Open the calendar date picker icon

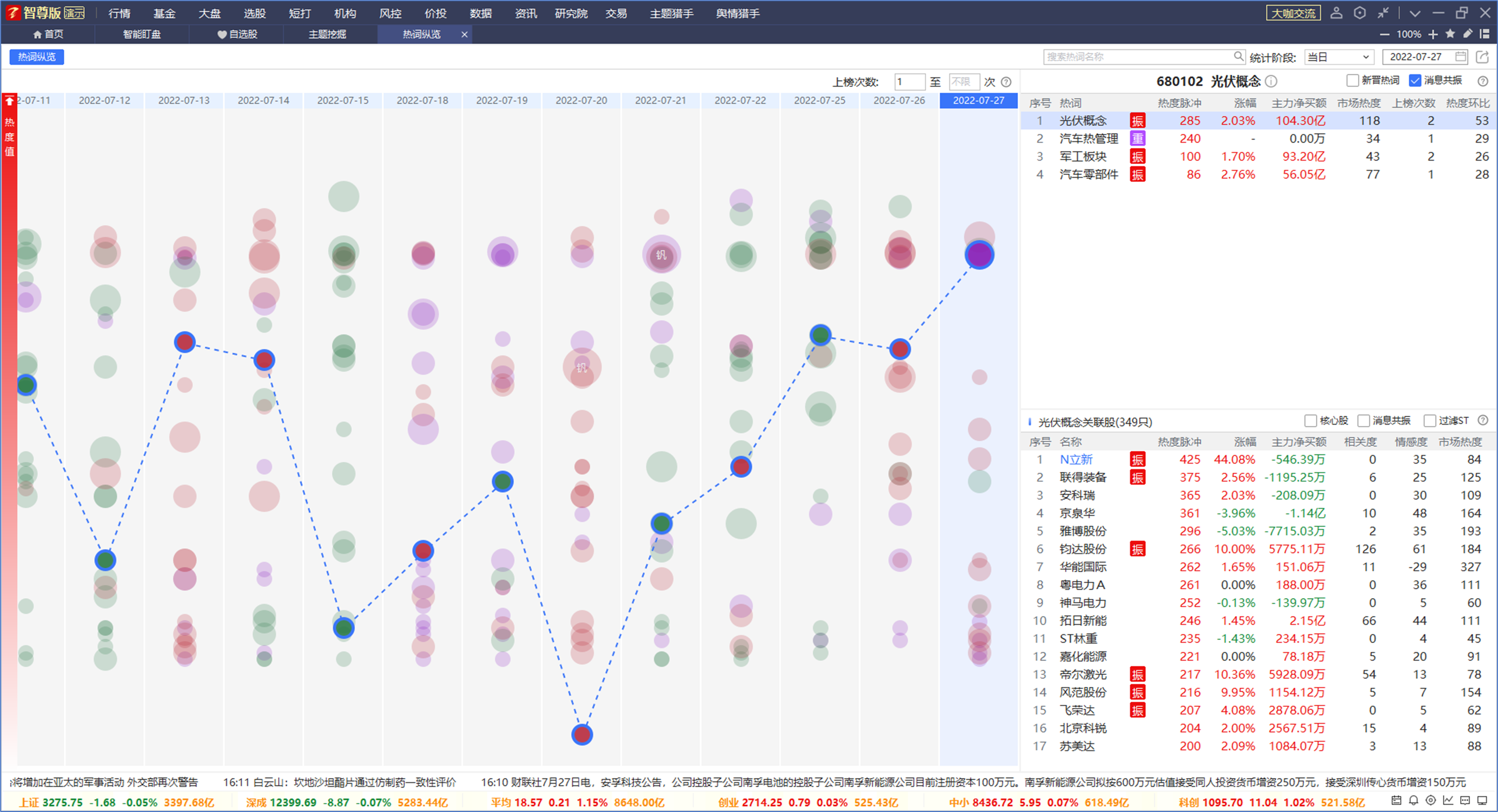(1461, 56)
